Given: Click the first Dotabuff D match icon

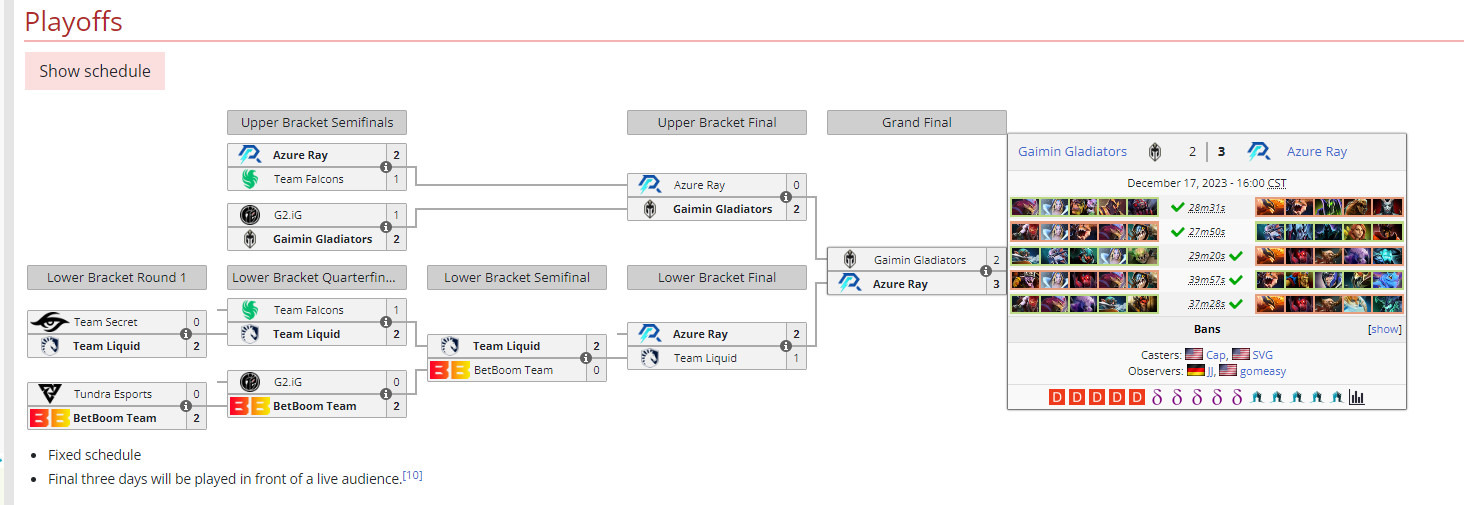Looking at the screenshot, I should [1057, 397].
